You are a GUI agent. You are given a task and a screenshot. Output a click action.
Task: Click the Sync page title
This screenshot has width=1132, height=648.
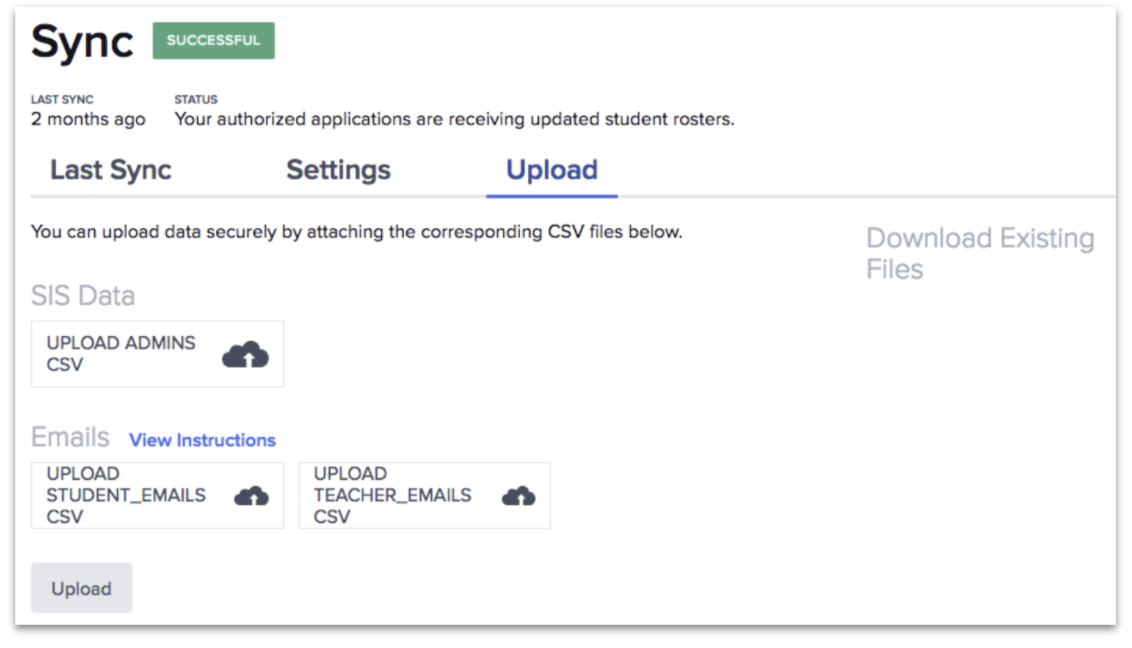84,40
